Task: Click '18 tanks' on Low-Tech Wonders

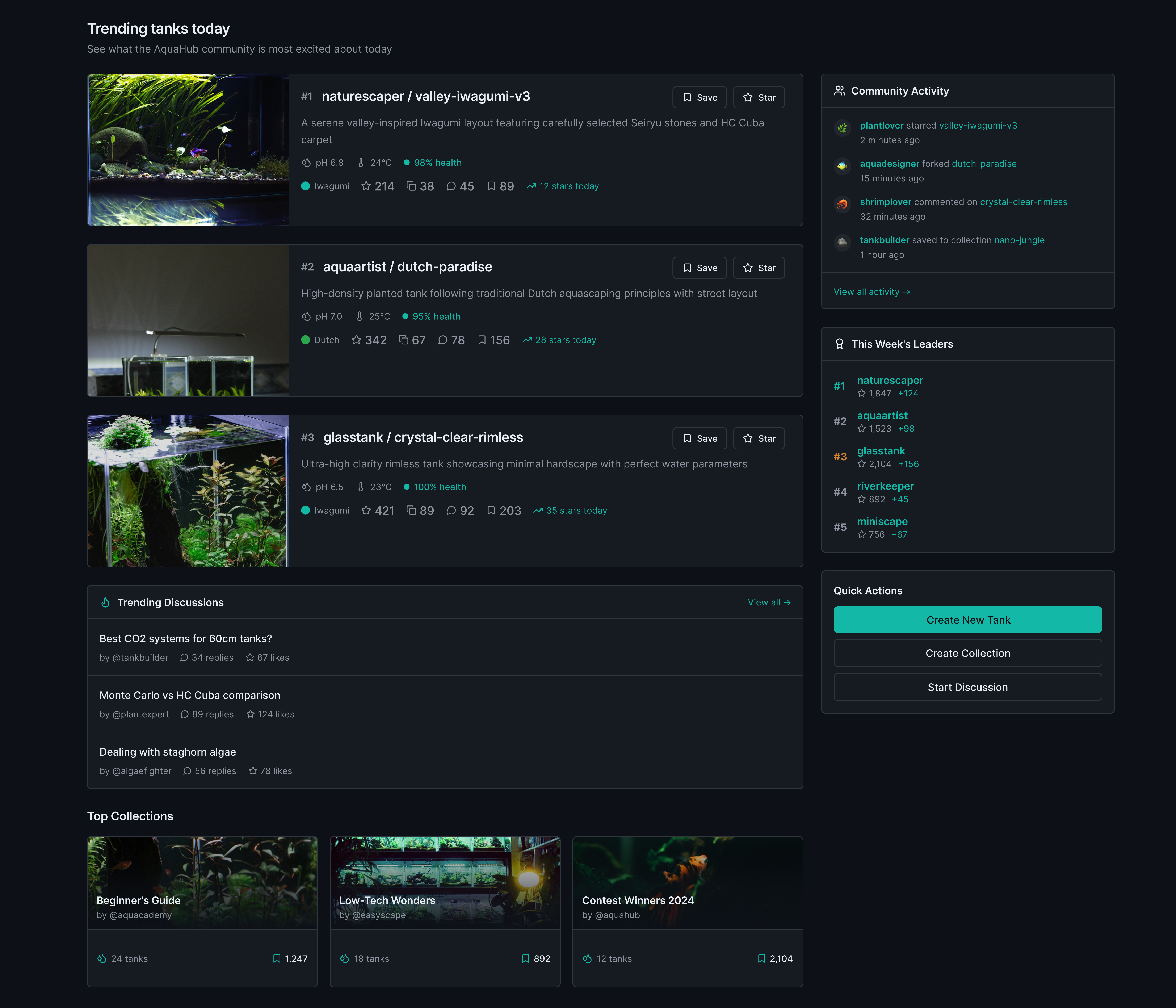Action: [x=372, y=959]
